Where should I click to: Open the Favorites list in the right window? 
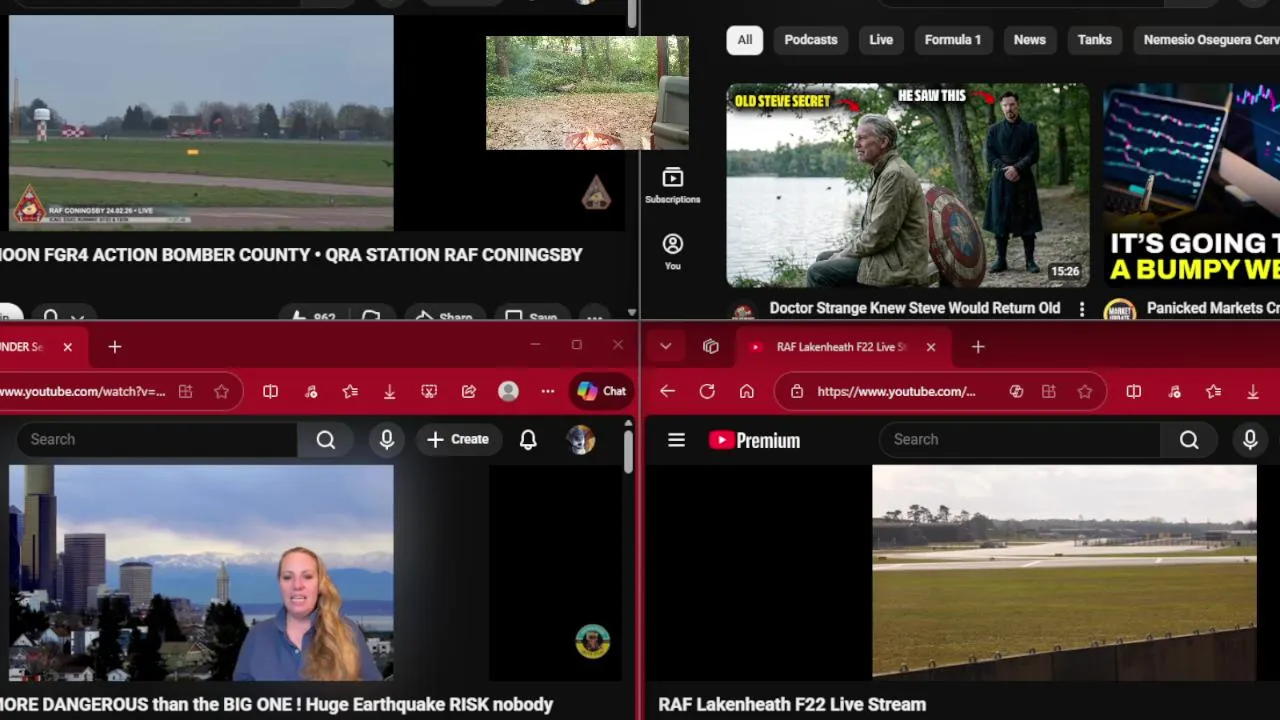pyautogui.click(x=1213, y=392)
